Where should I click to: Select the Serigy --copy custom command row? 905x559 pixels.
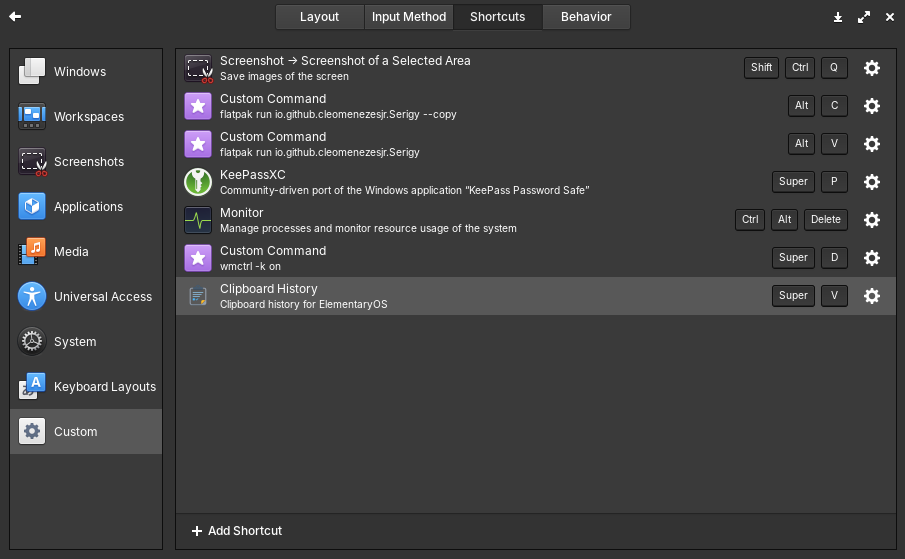(450, 106)
